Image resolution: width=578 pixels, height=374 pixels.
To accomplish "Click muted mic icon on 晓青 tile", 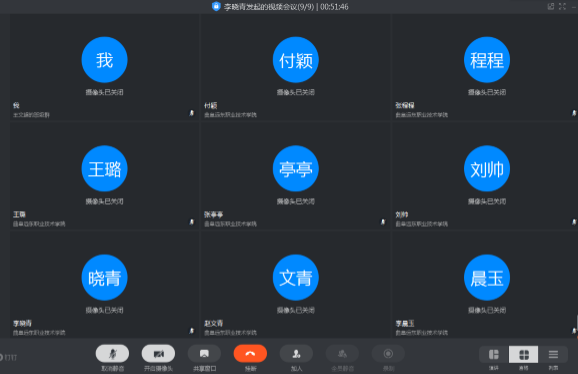I will [x=192, y=331].
